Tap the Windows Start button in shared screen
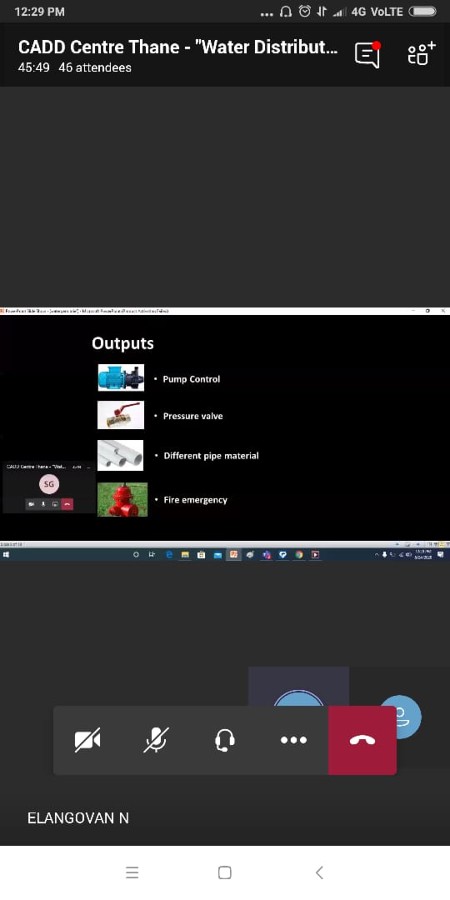The height and width of the screenshot is (900, 450). click(x=5, y=555)
